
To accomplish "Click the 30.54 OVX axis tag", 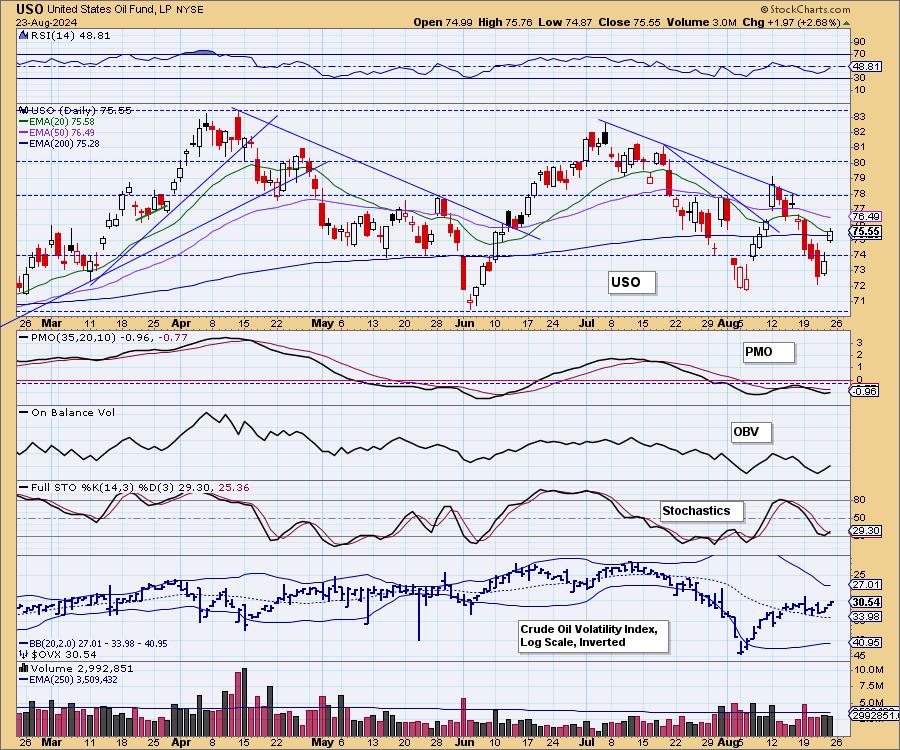I will (x=866, y=602).
